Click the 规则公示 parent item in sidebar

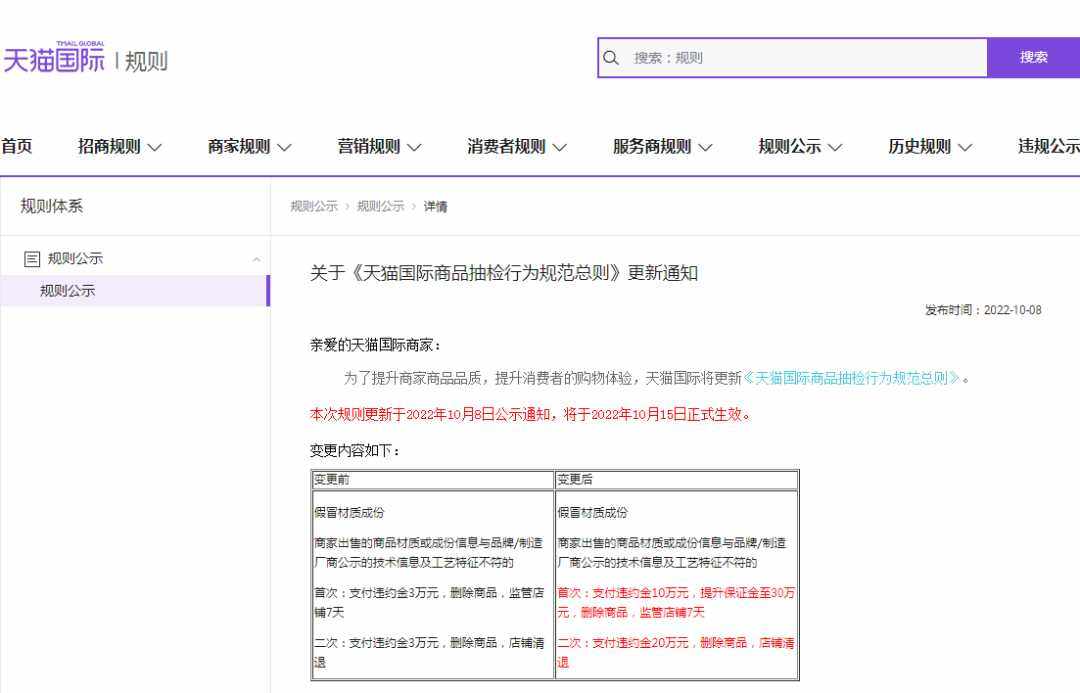click(x=75, y=259)
